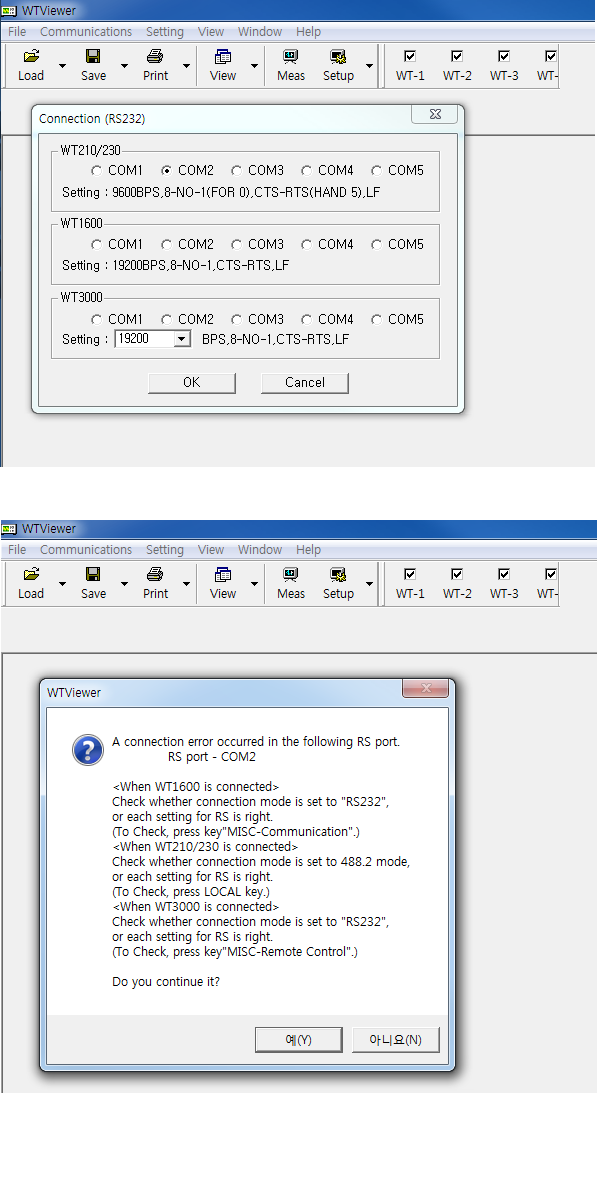Viewport: 597px width, 1200px height.
Task: Click the Save floppy icon in top toolbar
Action: point(93,65)
